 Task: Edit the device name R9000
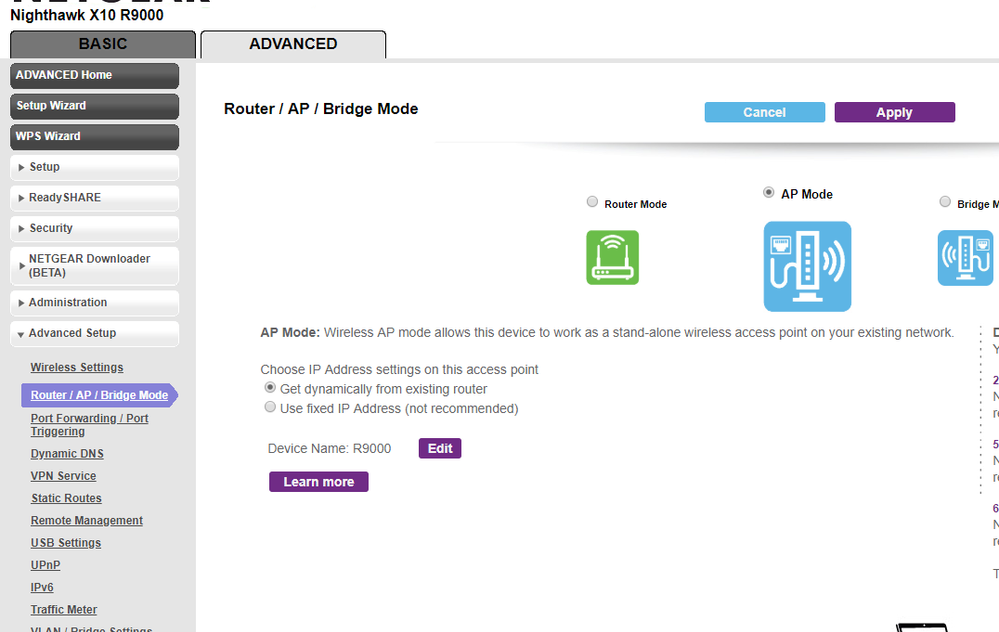coord(440,449)
